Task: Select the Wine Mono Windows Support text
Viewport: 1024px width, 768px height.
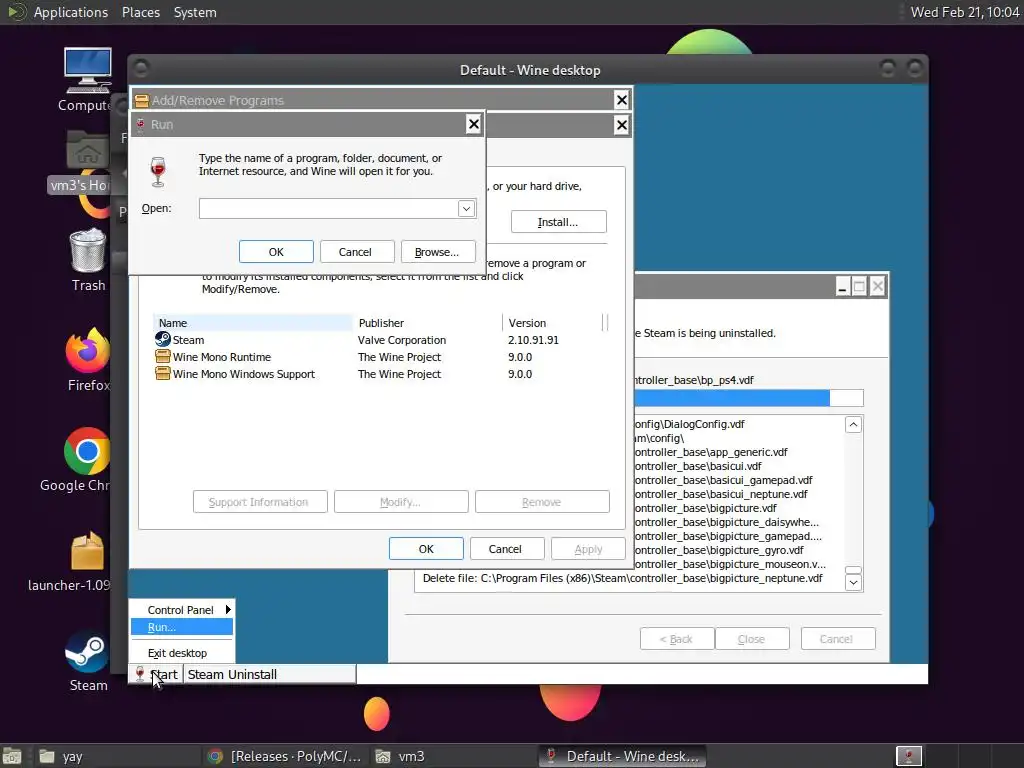Action: click(244, 374)
